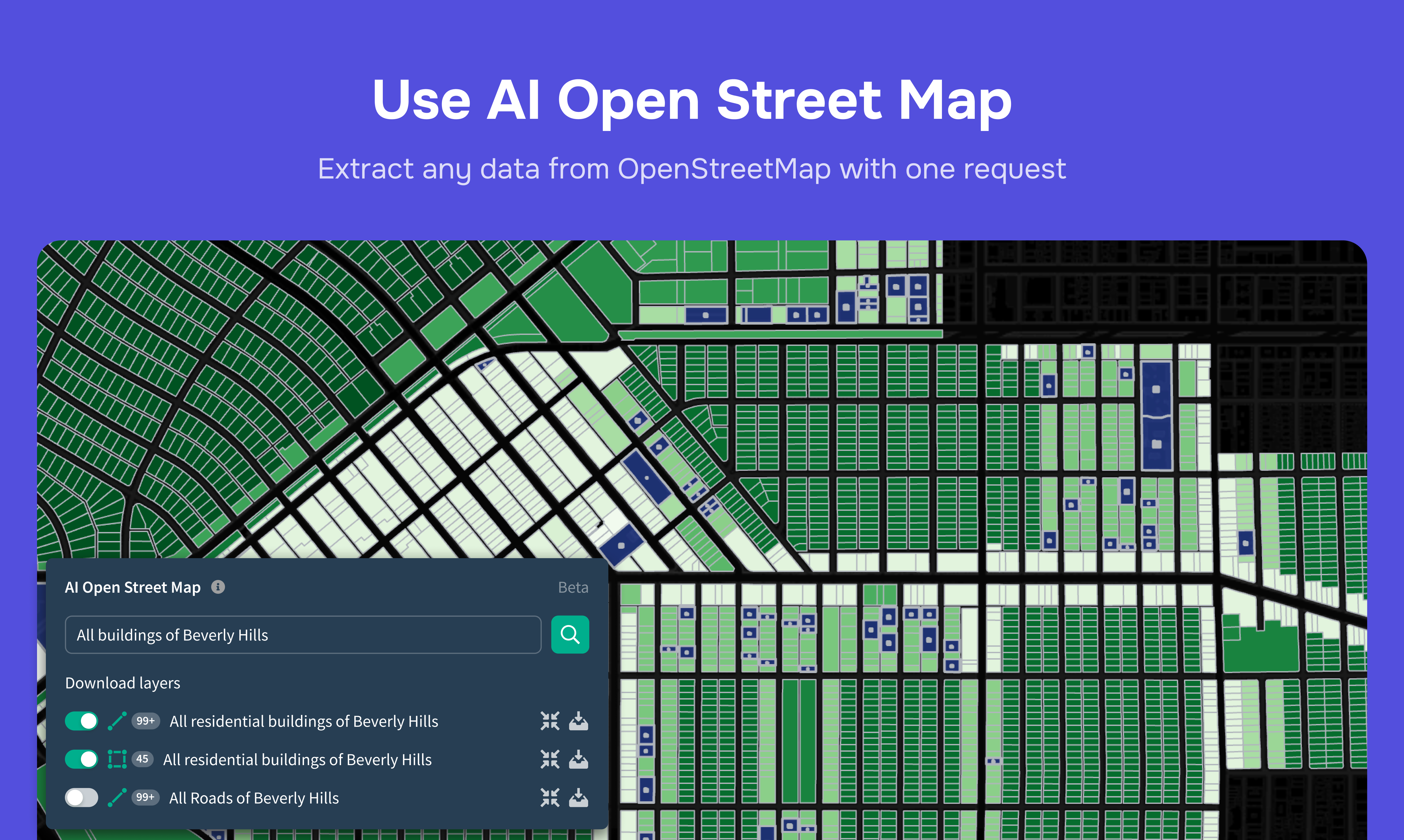
Task: Click the 'Download layers' heading
Action: tap(123, 683)
